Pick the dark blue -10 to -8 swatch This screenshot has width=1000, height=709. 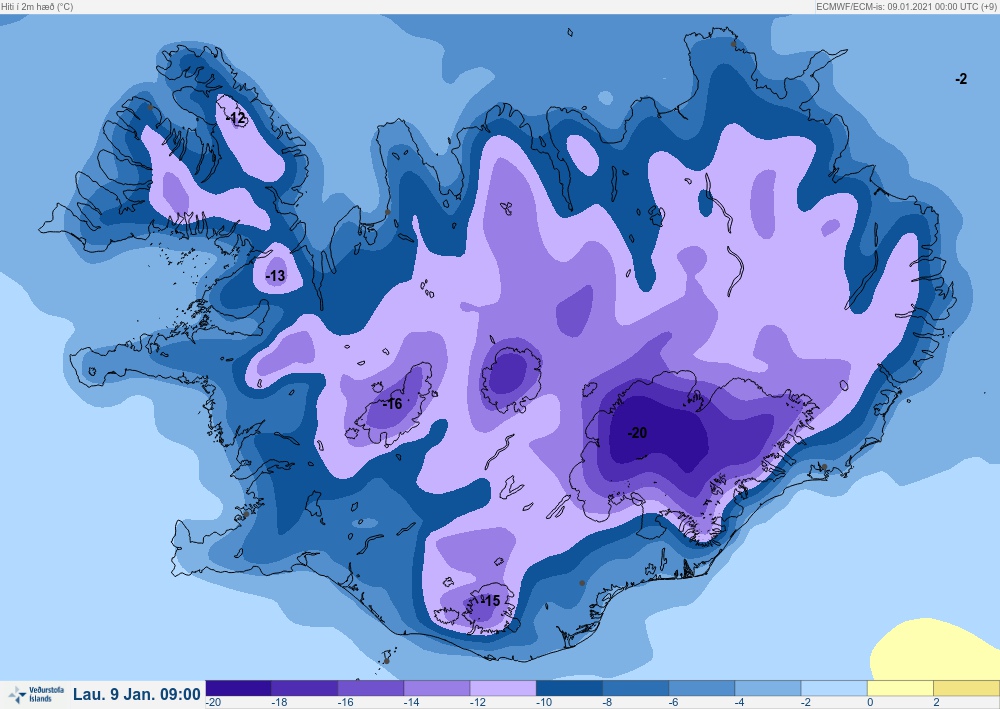pos(570,688)
